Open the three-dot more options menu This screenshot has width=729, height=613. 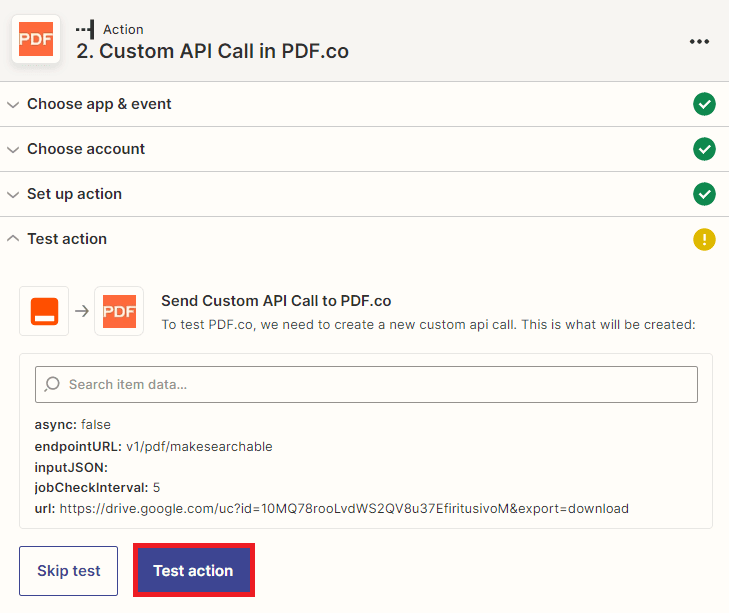click(699, 41)
